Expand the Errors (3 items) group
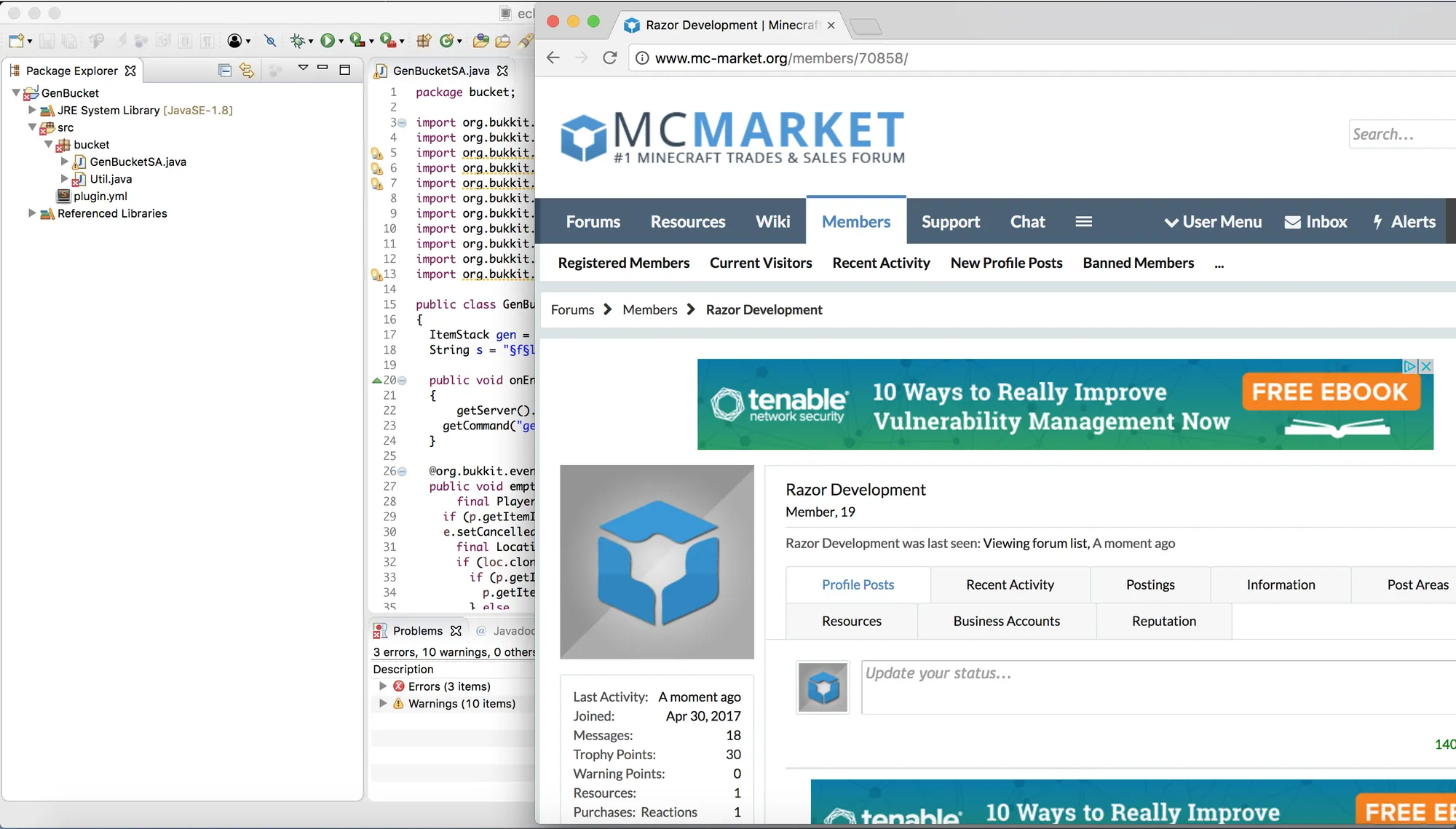 (x=383, y=686)
